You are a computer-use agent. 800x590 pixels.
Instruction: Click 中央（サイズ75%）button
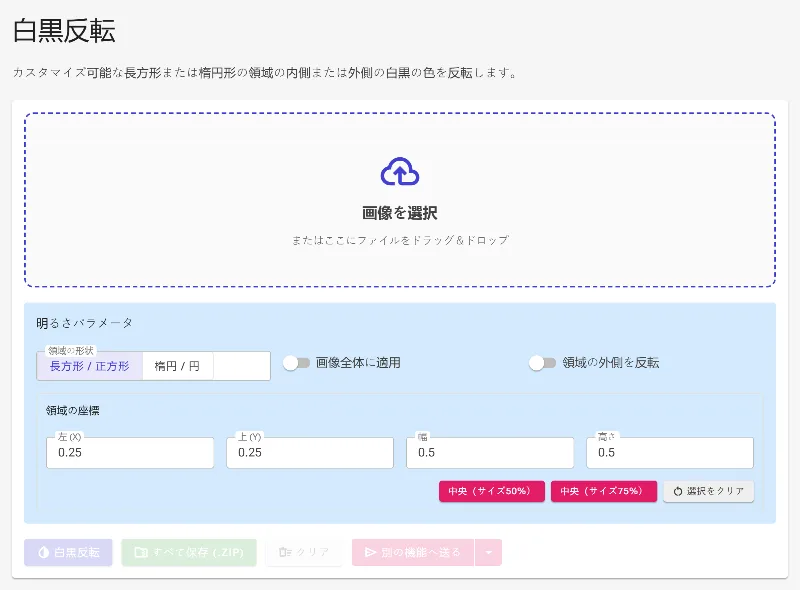click(604, 491)
